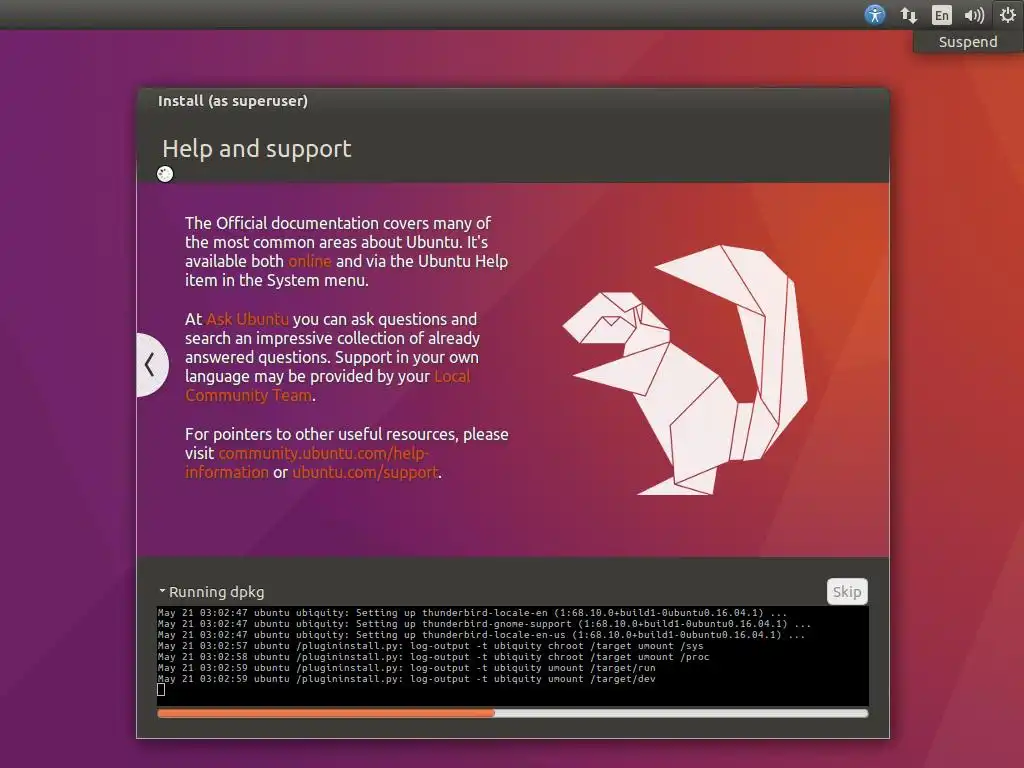
Task: Visit the ubuntu.com/support link
Action: 365,472
